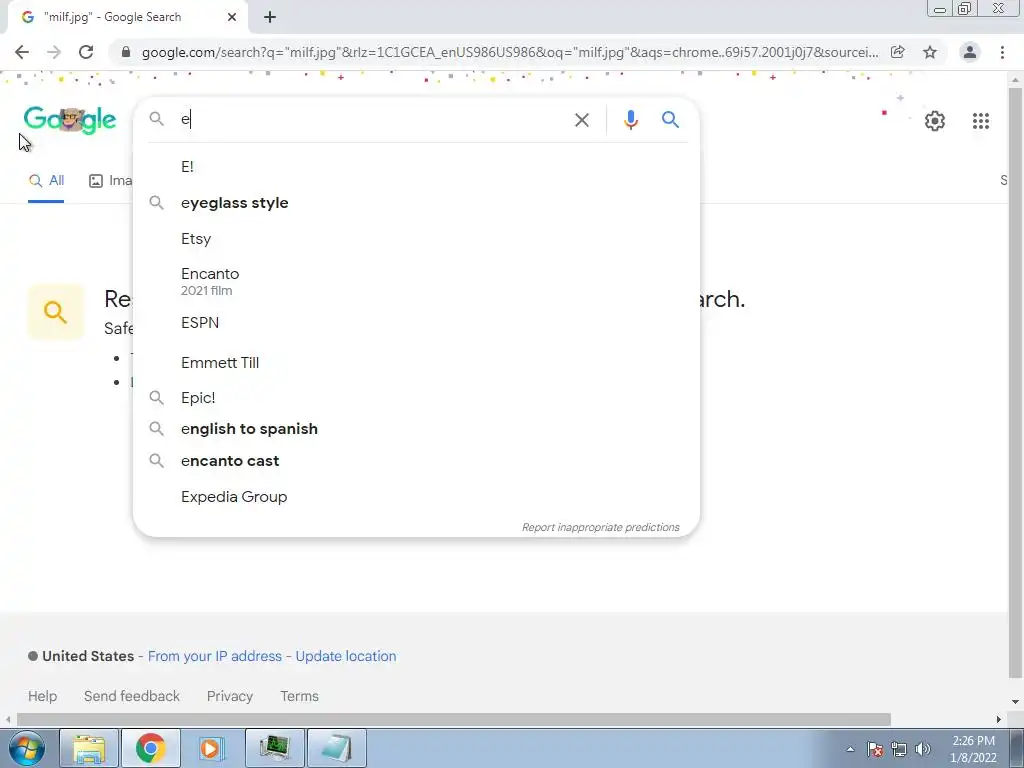Viewport: 1024px width, 768px height.
Task: Open the Help footer link
Action: (42, 696)
